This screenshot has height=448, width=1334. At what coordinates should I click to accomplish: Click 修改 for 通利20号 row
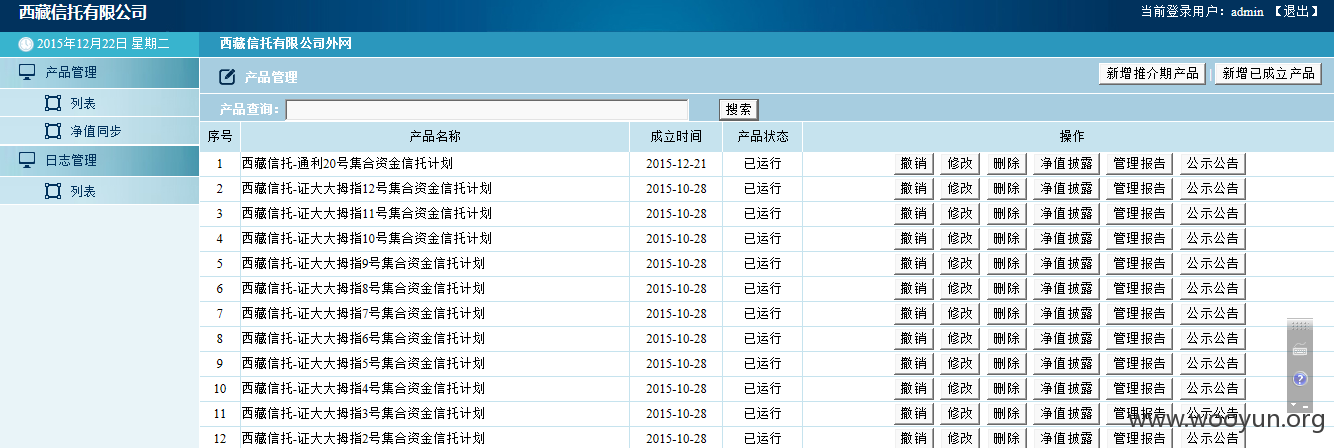(x=960, y=163)
